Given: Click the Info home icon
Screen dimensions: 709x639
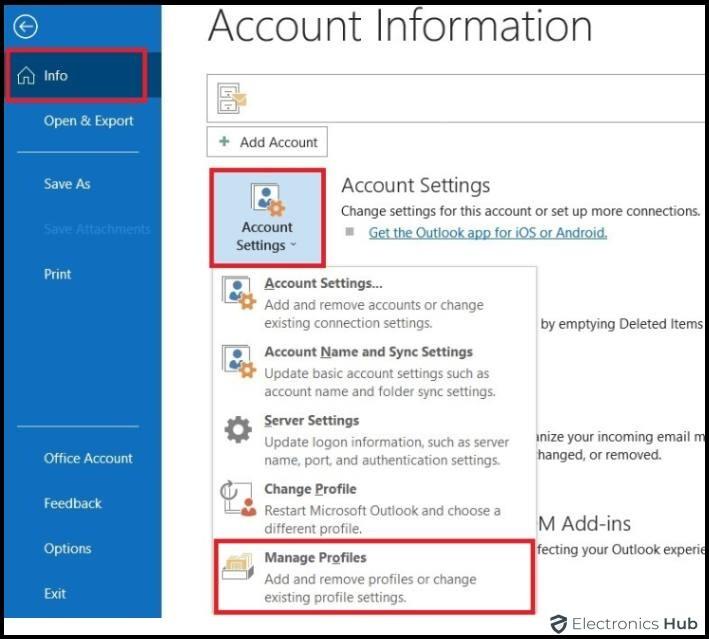Looking at the screenshot, I should (x=26, y=76).
